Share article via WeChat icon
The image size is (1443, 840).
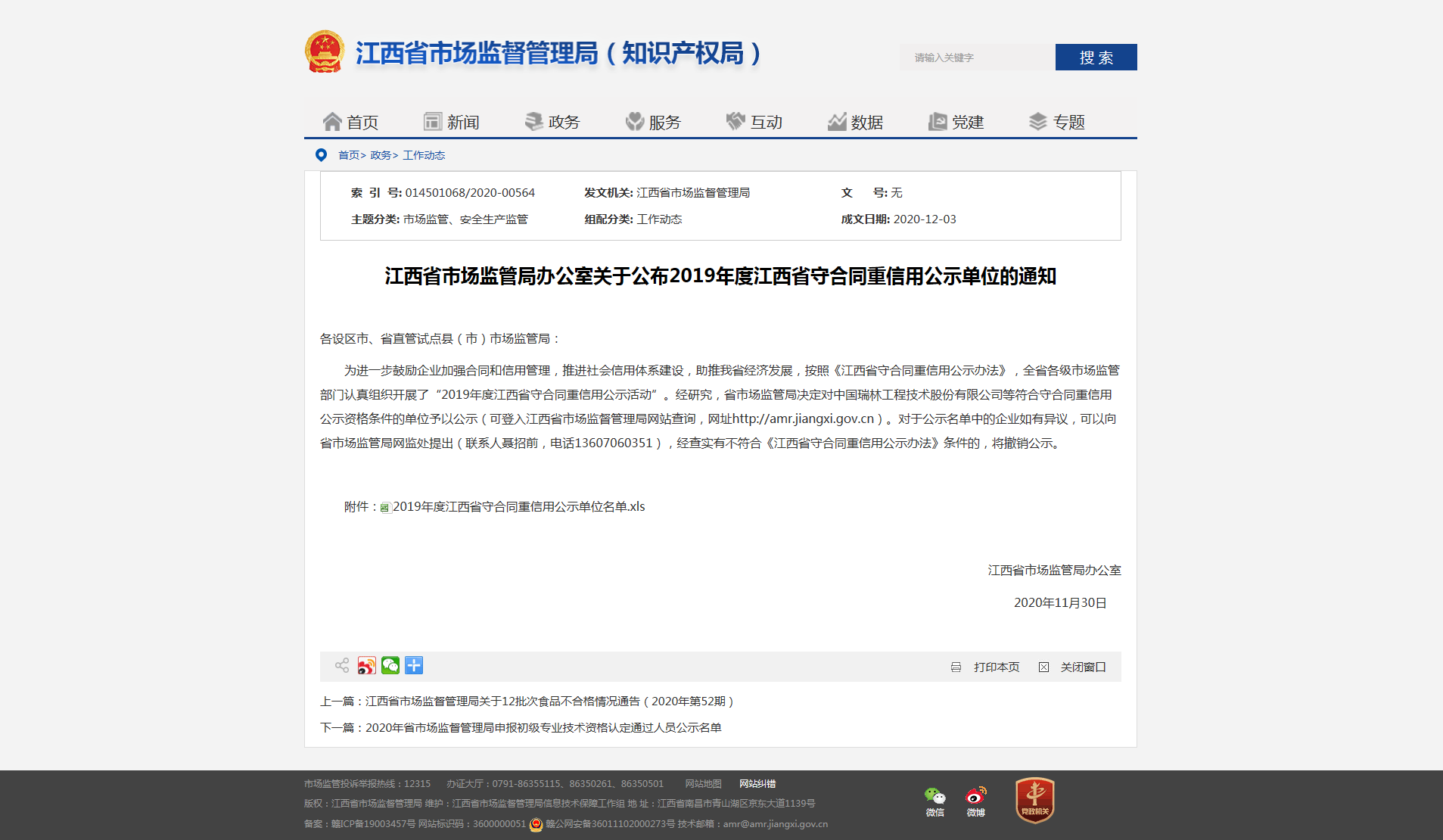pos(390,666)
